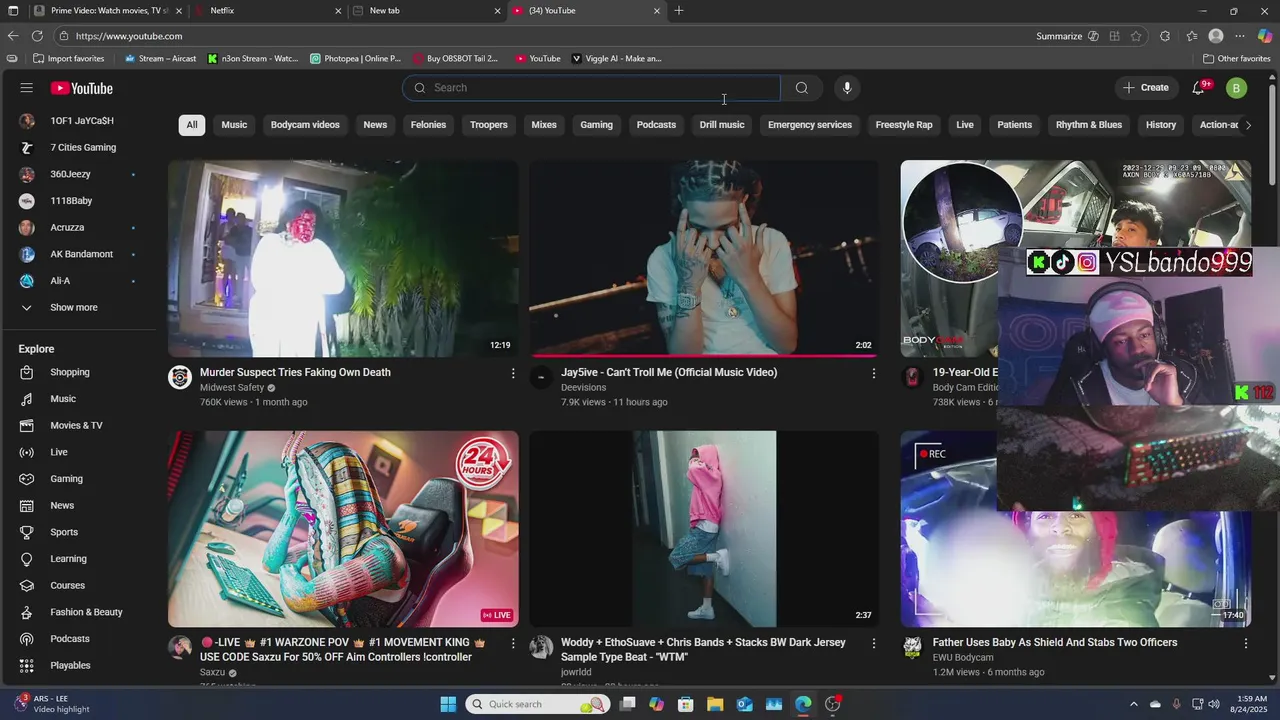Select the Music filter chip
Viewport: 1280px width, 720px height.
(234, 125)
